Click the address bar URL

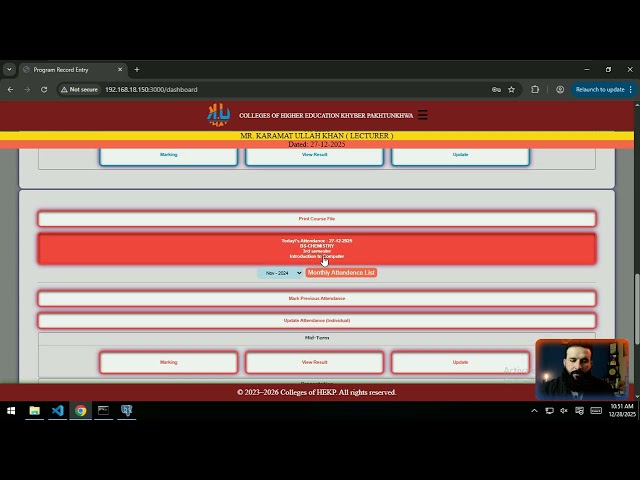[151, 89]
